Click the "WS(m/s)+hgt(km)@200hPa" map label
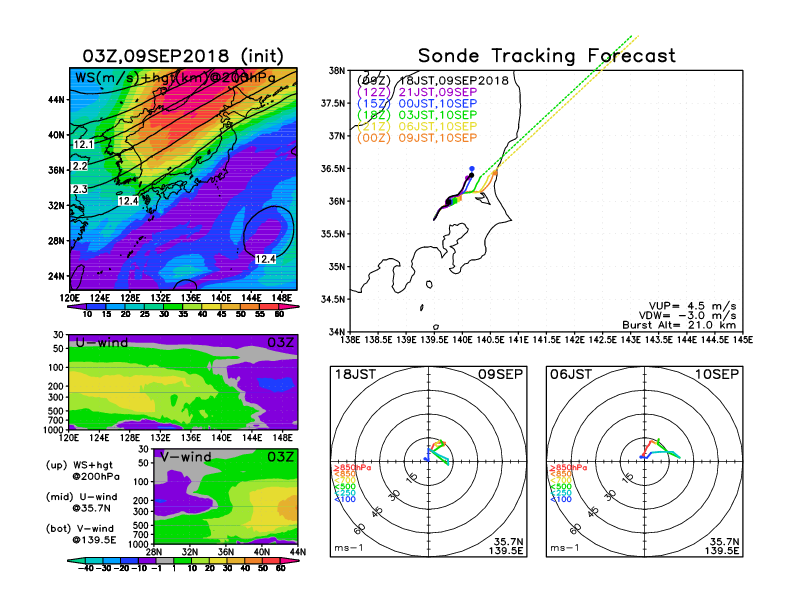792x612 pixels. [x=175, y=78]
